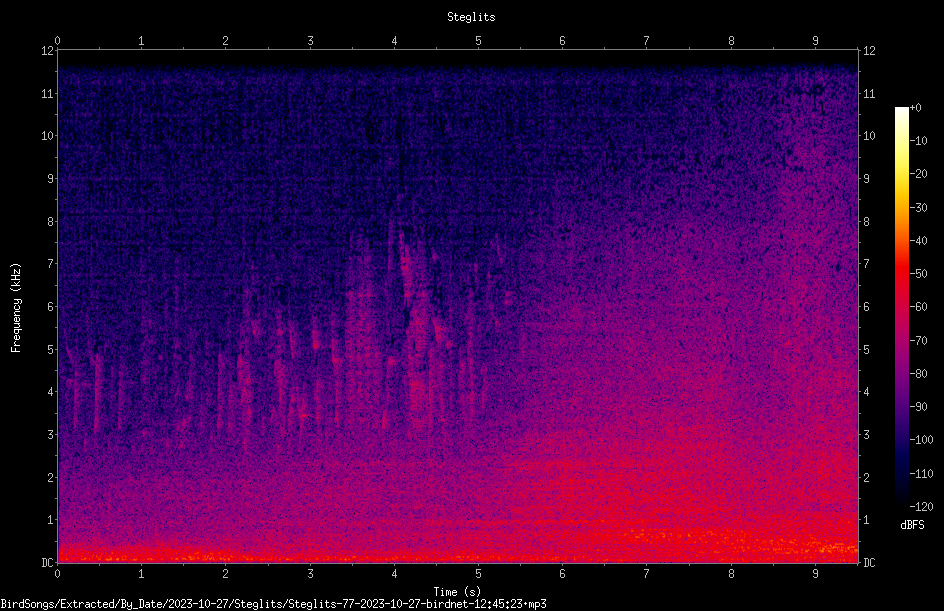Click the 2 second tick on bottom axis
Viewport: 944px width, 611px height.
coord(226,574)
